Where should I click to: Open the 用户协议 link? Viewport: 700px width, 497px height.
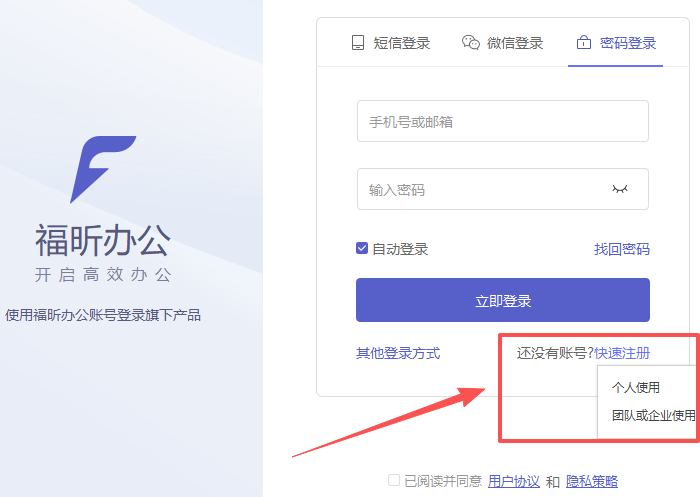[513, 481]
